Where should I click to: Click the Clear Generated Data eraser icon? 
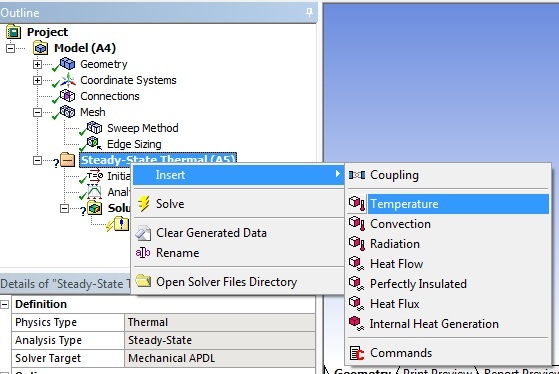pos(143,233)
